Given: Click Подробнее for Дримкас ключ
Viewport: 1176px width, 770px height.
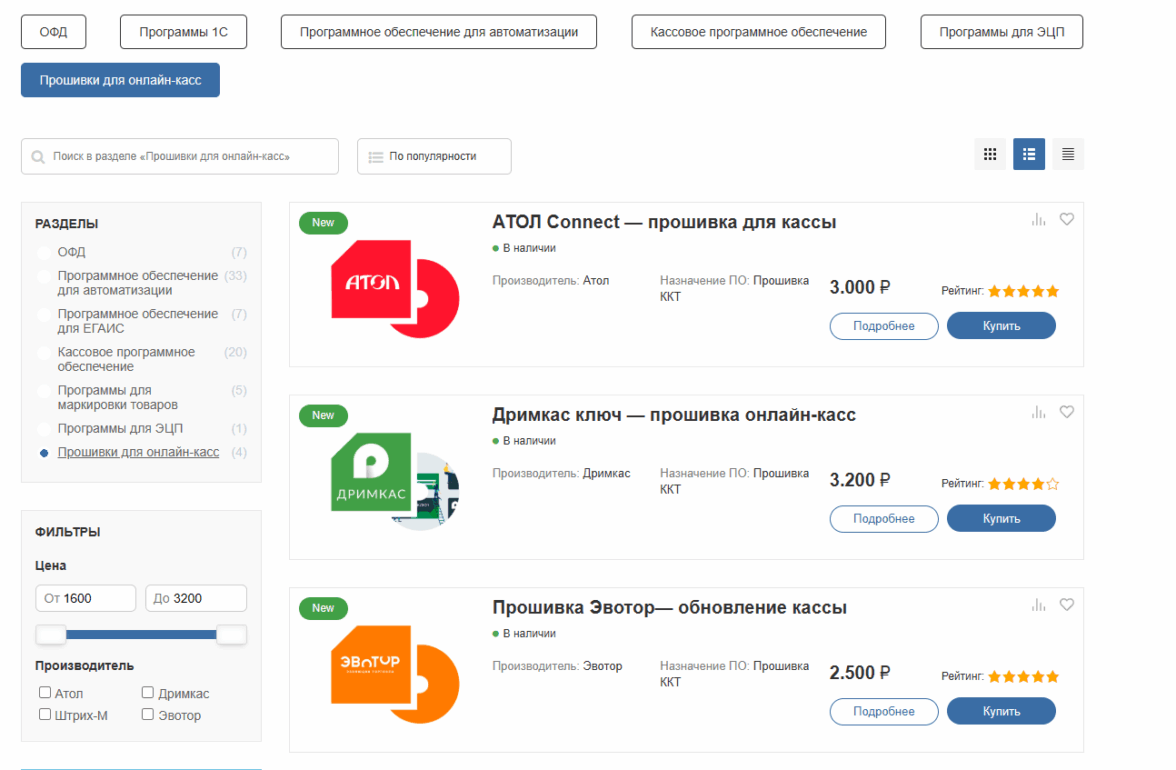Looking at the screenshot, I should click(x=884, y=519).
